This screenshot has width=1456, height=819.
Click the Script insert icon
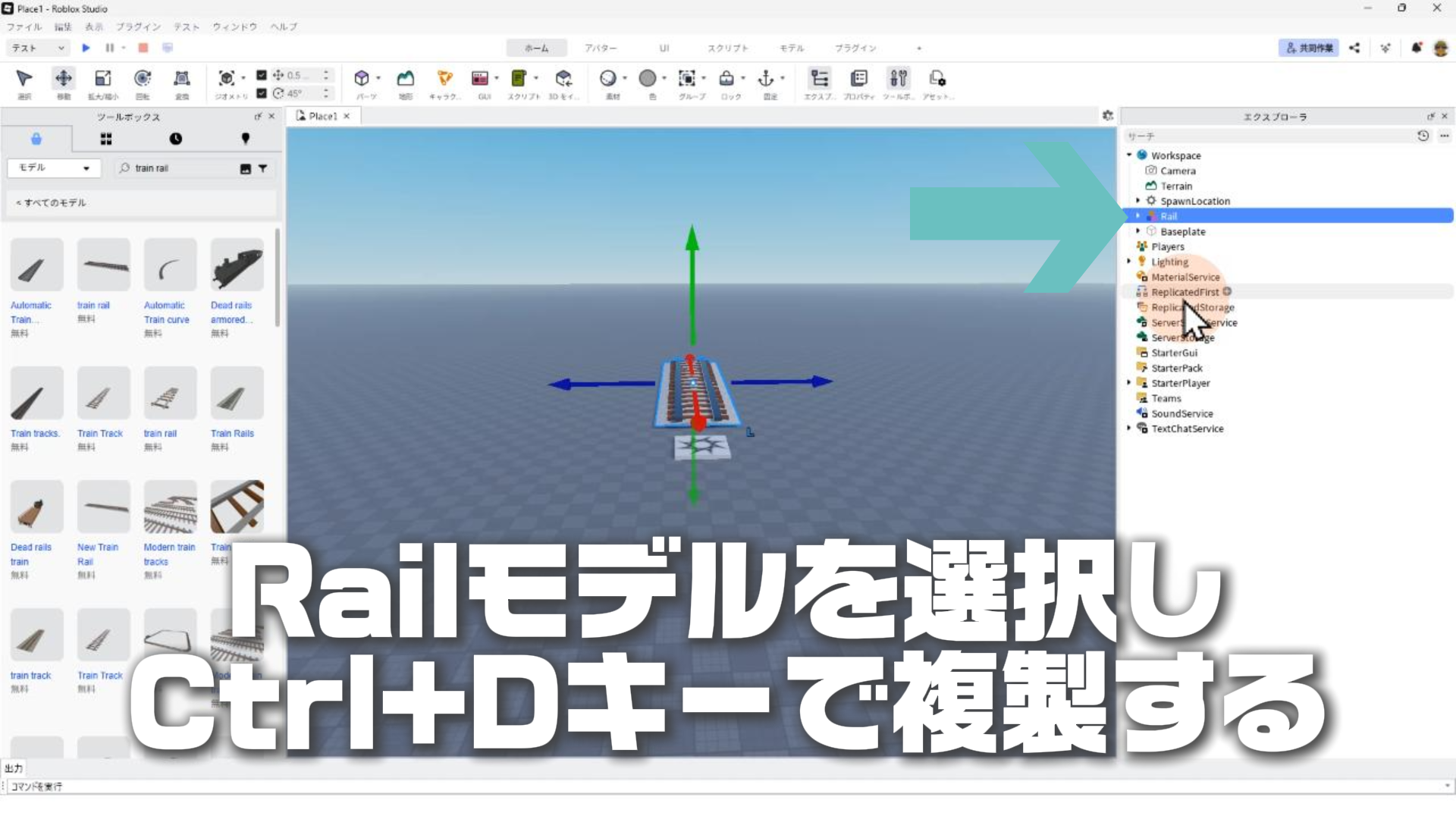(x=519, y=79)
